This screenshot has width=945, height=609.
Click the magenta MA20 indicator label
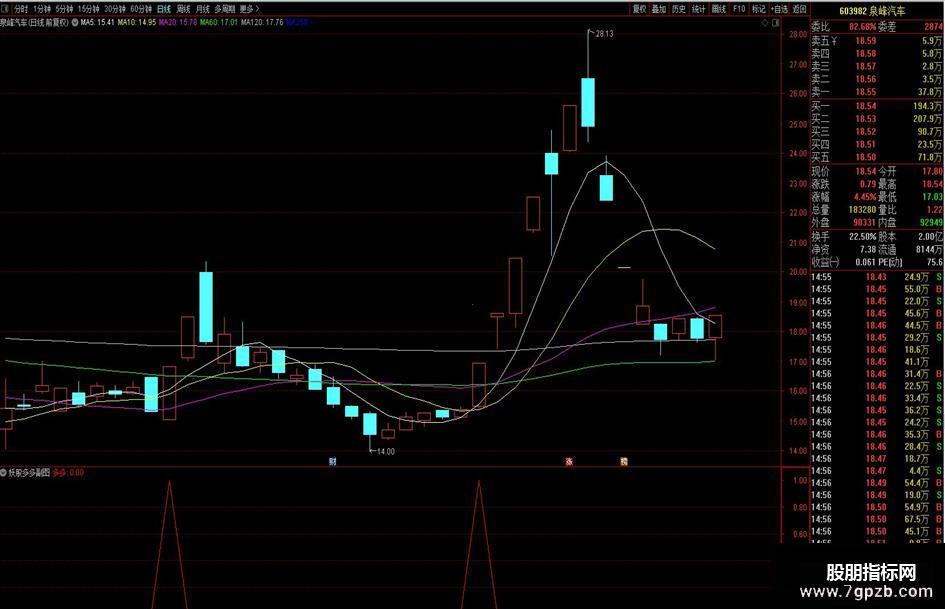[178, 22]
